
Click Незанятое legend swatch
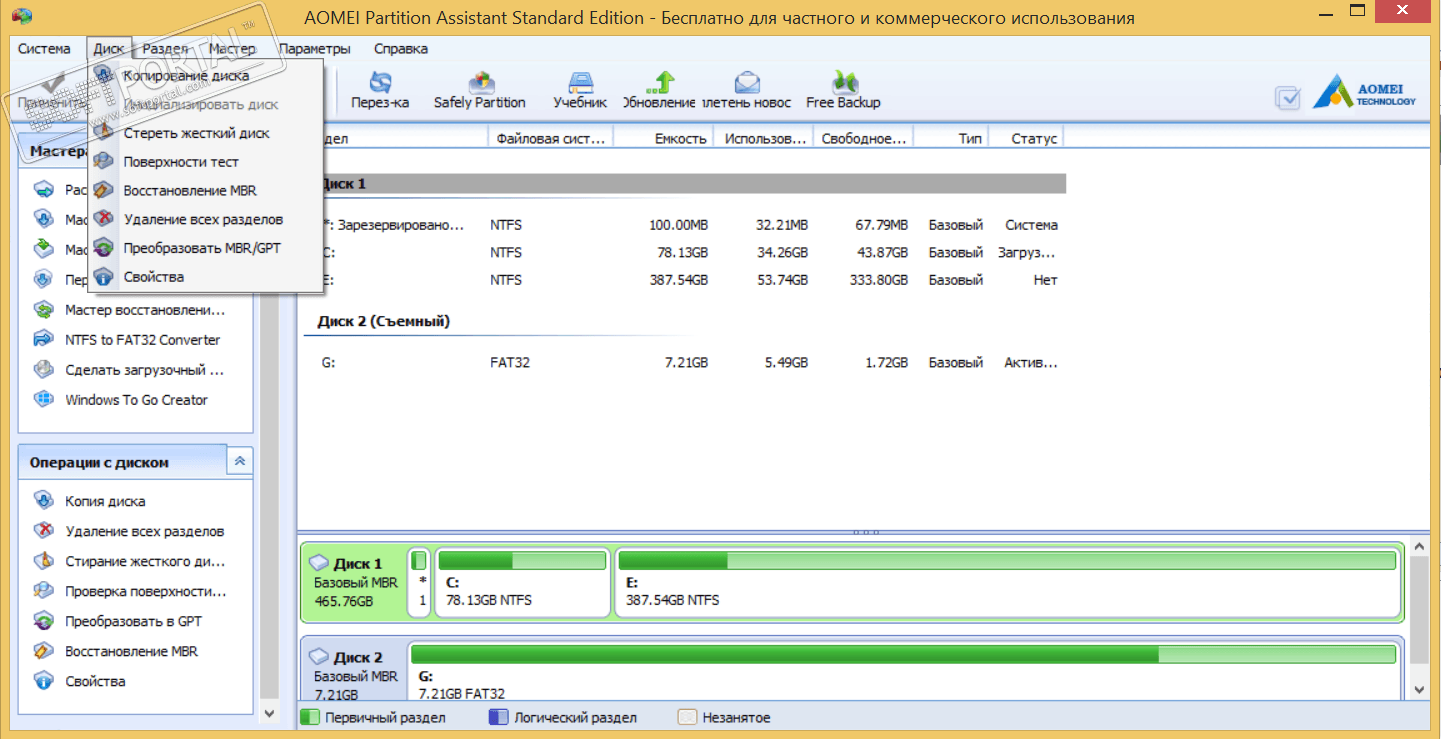pos(686,717)
